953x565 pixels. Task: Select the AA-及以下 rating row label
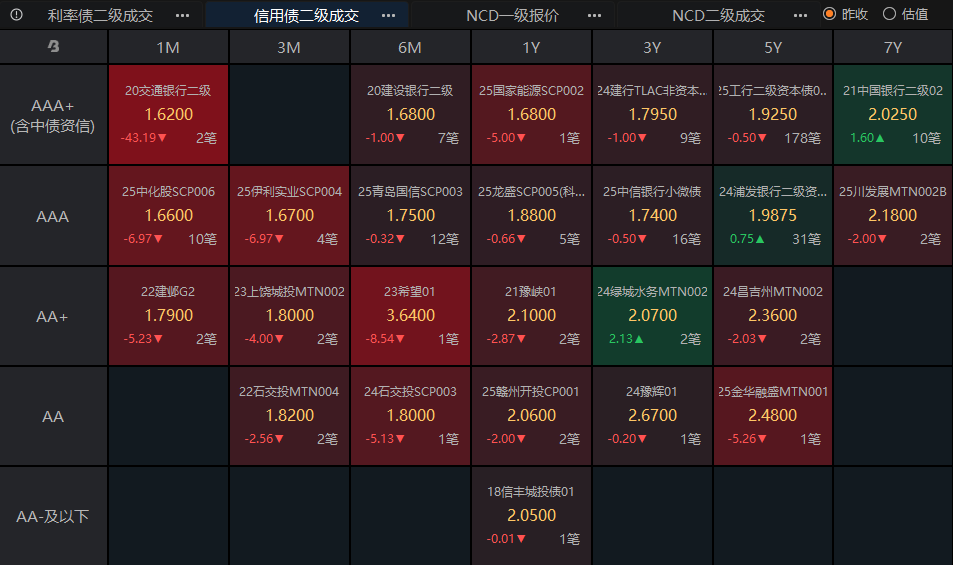pos(53,516)
